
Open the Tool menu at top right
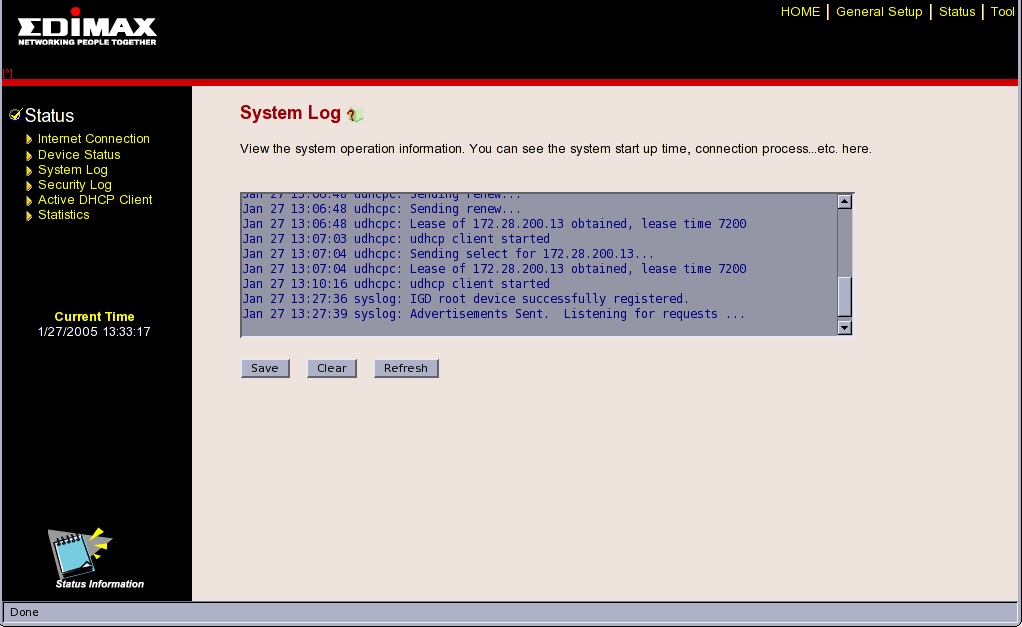pos(1002,12)
